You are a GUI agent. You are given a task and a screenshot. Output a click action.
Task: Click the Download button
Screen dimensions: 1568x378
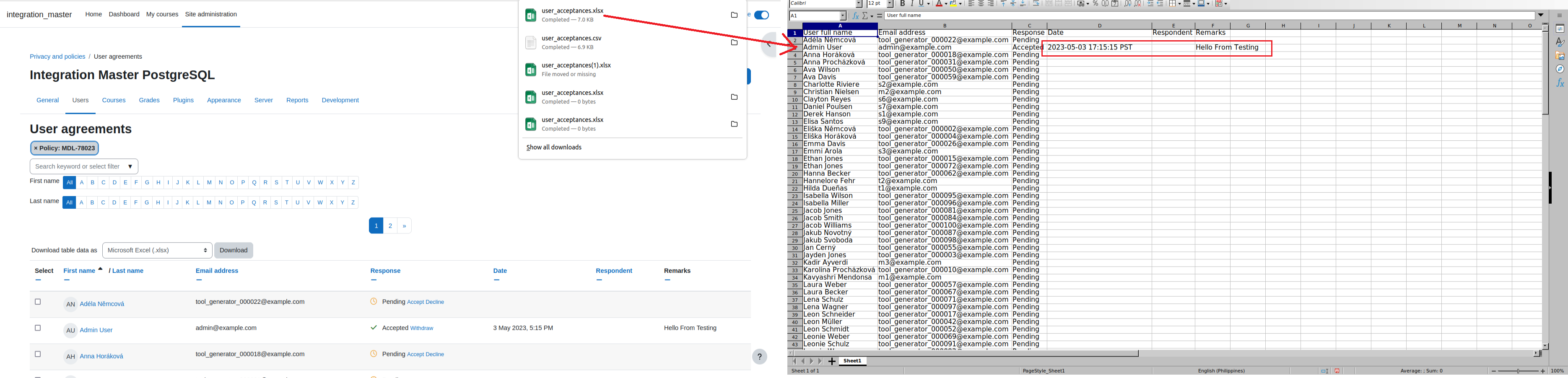[234, 250]
